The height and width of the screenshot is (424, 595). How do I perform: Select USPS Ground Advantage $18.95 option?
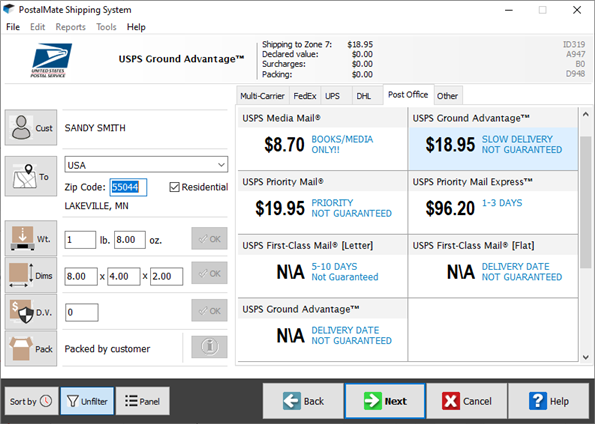(493, 139)
